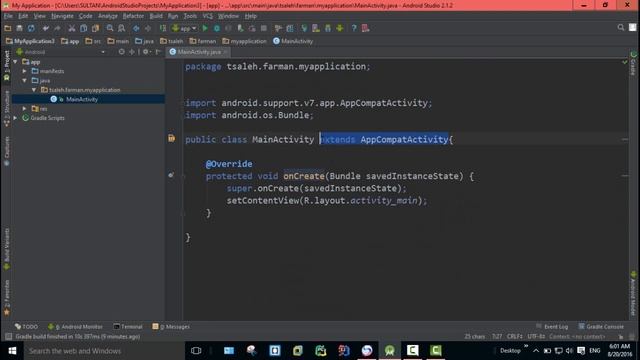Click Search Everywhere magnifier at top right
640x360 pixels.
(x=621, y=27)
